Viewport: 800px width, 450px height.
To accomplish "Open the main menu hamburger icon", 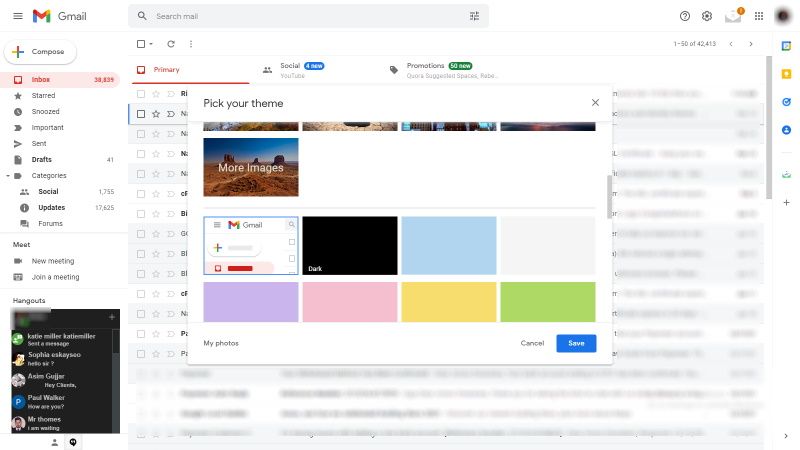I will click(x=18, y=16).
